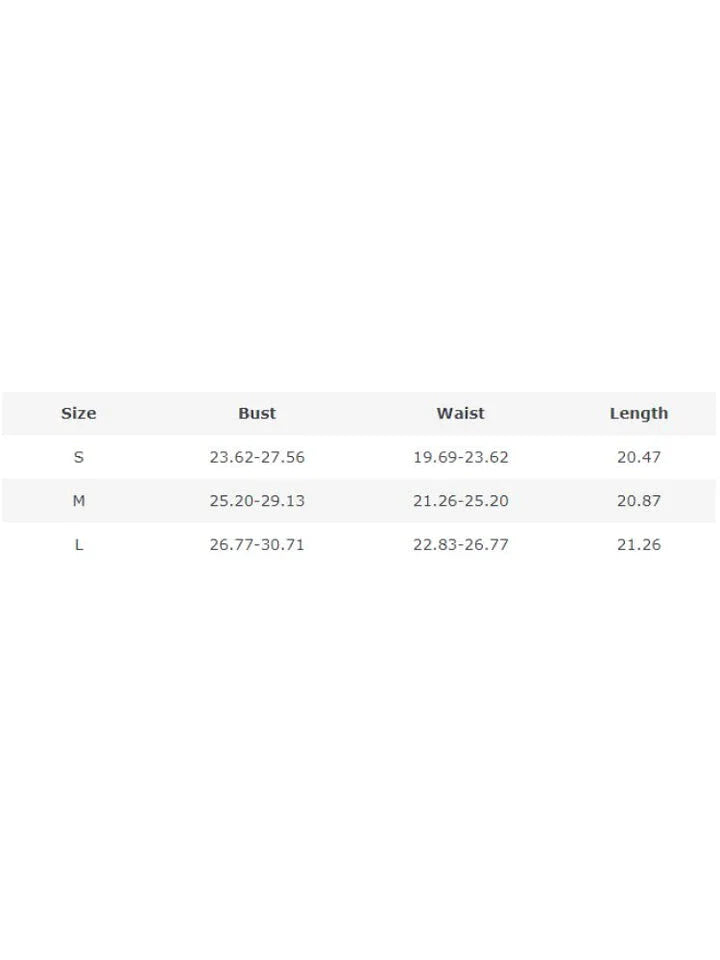Click waist value 19.69-23.62
The image size is (720, 960).
tap(460, 457)
